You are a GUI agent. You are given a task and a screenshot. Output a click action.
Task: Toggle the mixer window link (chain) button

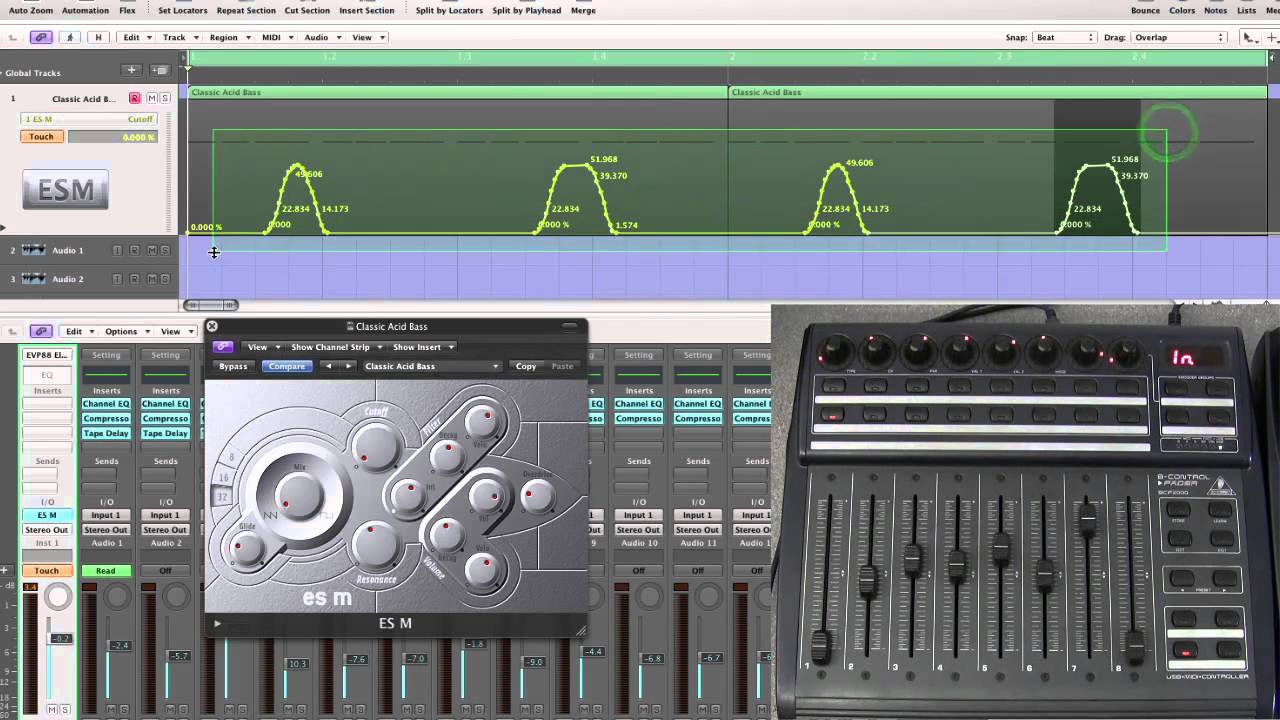tap(41, 331)
